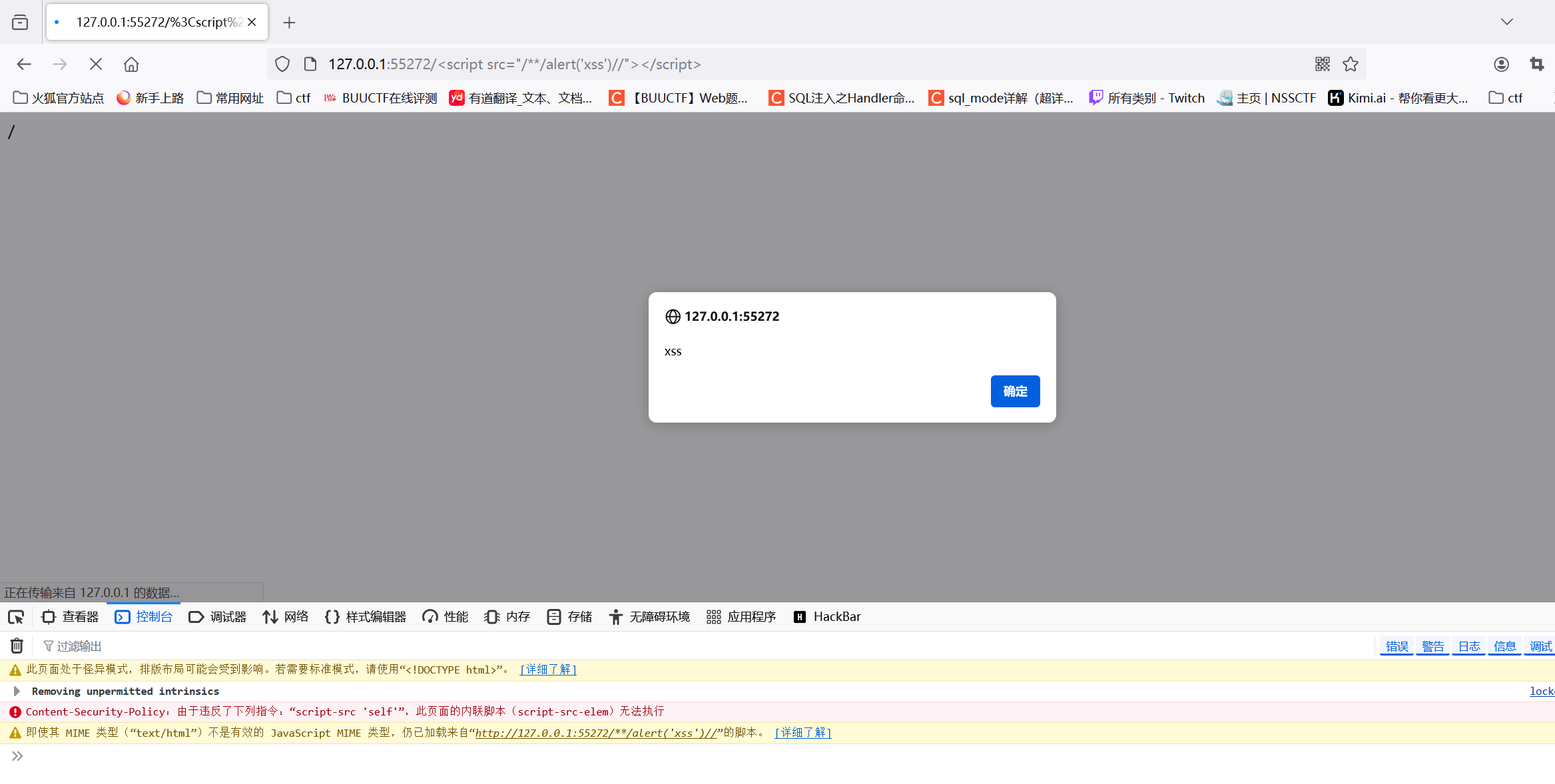Go to the home page icon
Screen dimensions: 1555x784
coord(131,64)
